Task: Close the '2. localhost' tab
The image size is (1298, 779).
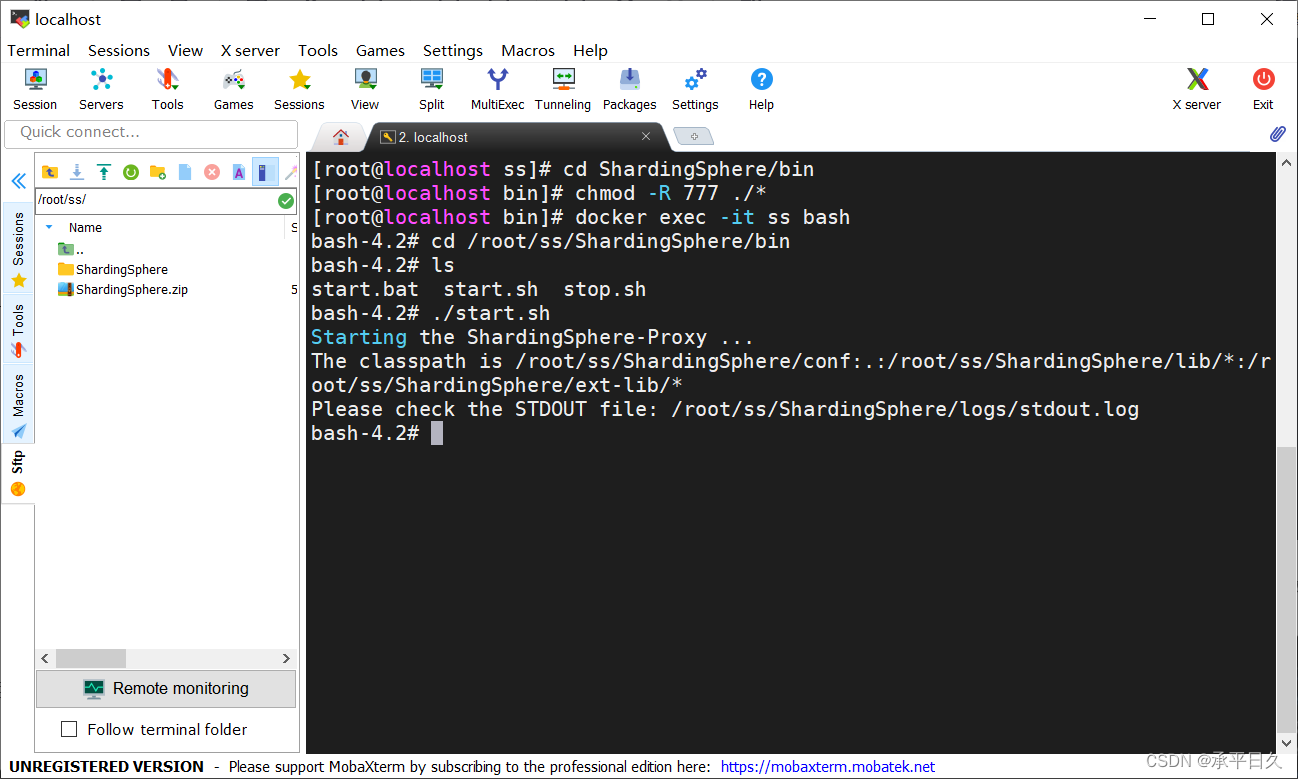Action: (x=646, y=137)
